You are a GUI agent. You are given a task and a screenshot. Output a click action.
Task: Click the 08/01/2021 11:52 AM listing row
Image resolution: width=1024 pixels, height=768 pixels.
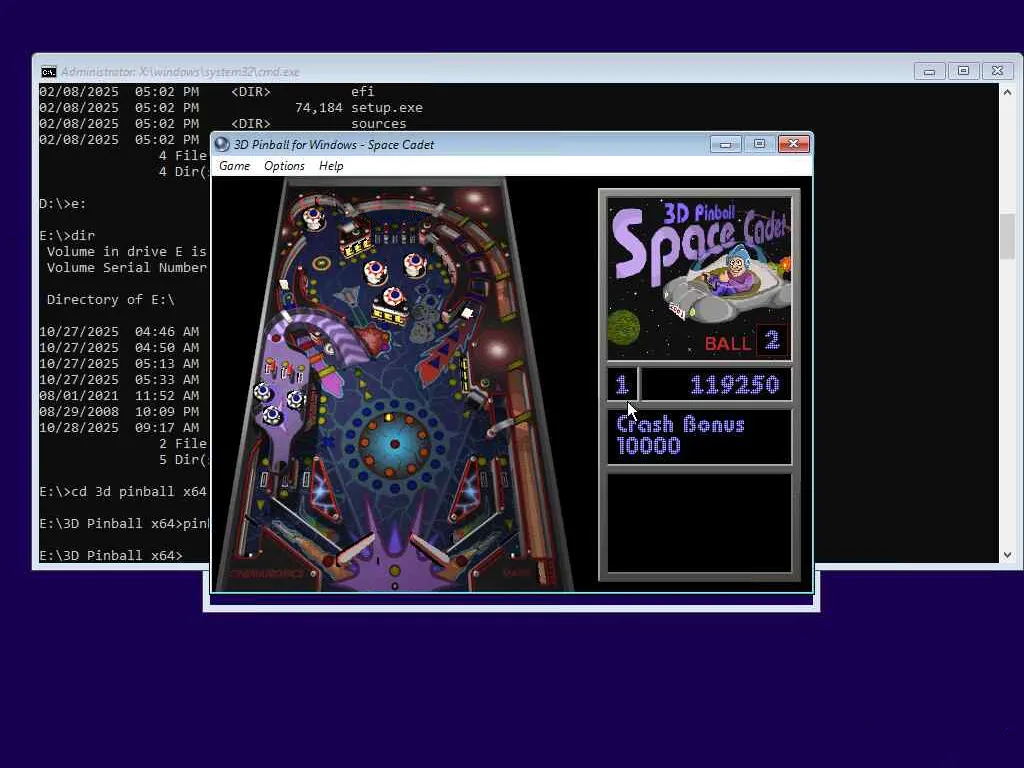point(119,396)
